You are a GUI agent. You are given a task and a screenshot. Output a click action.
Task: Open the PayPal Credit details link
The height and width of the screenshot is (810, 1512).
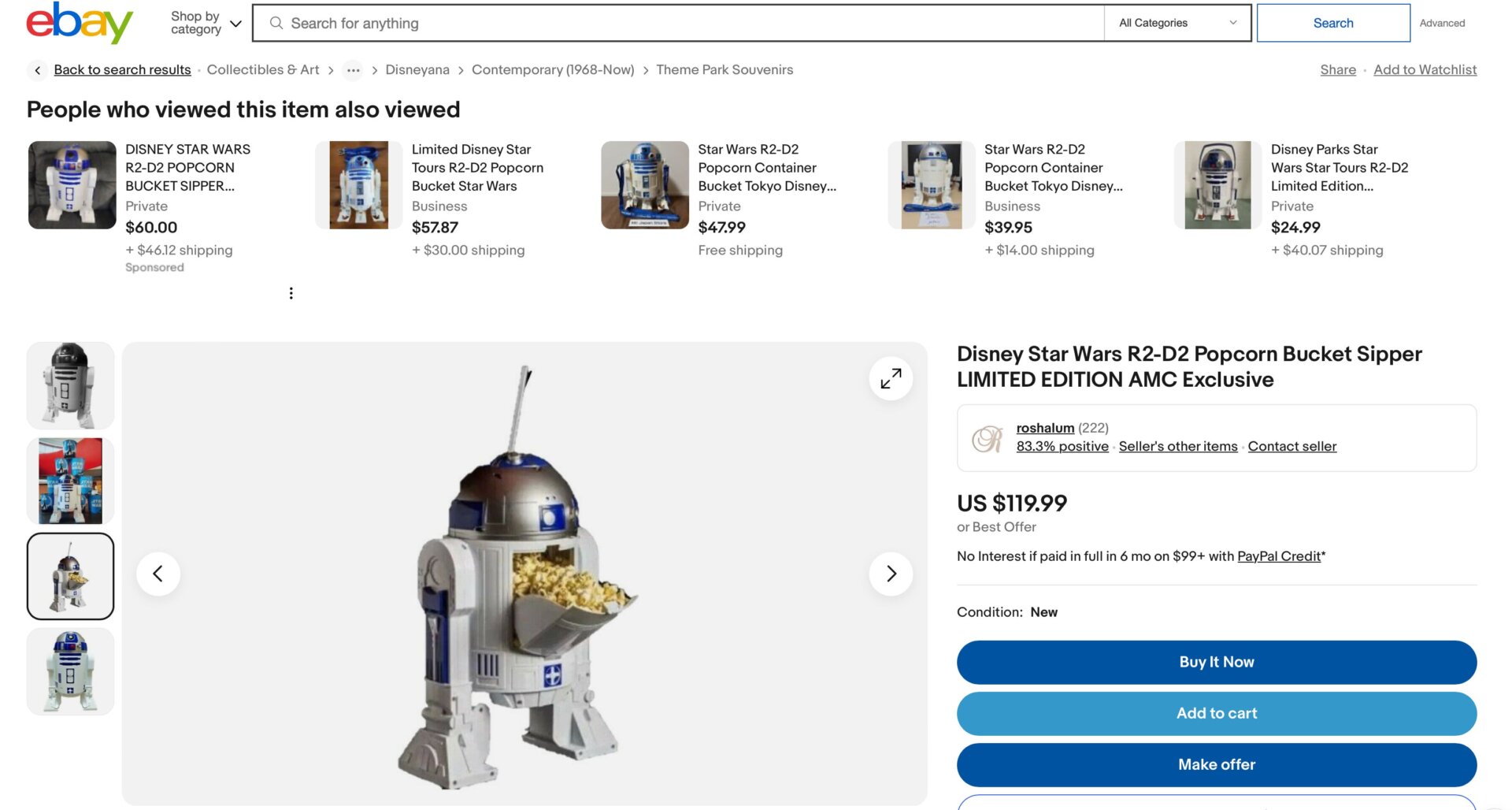1277,556
